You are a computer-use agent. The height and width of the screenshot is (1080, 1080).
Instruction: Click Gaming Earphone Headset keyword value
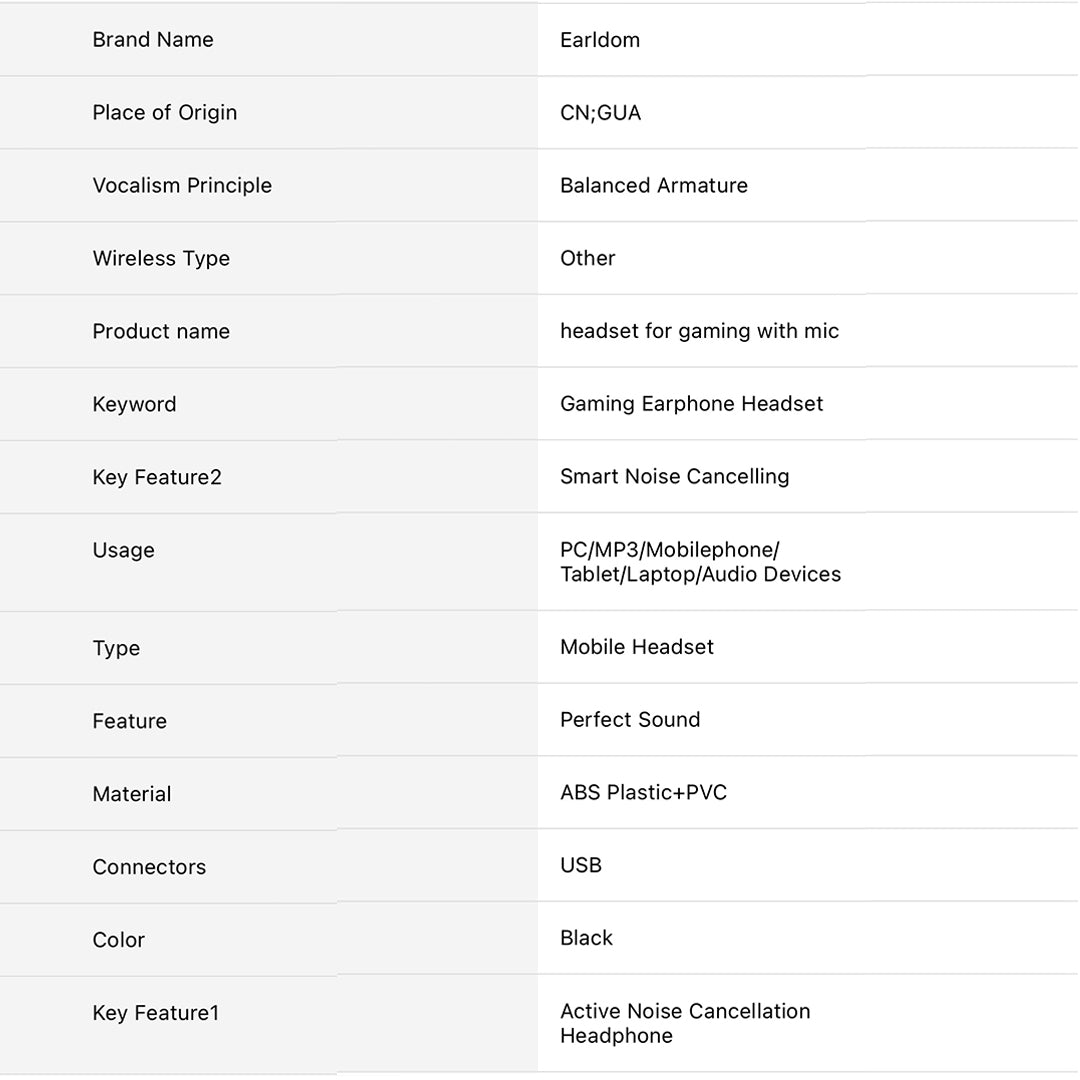[692, 404]
